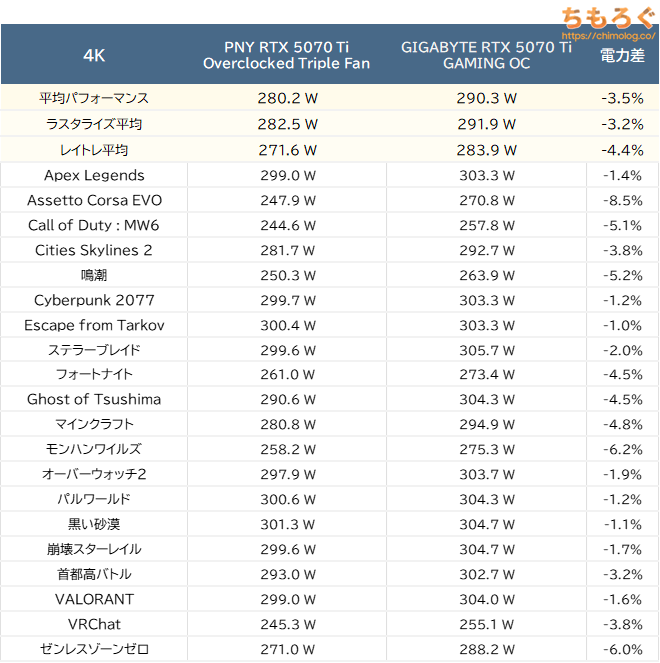660x663 pixels.
Task: Click the '263.9 W' value
Action: tap(487, 275)
